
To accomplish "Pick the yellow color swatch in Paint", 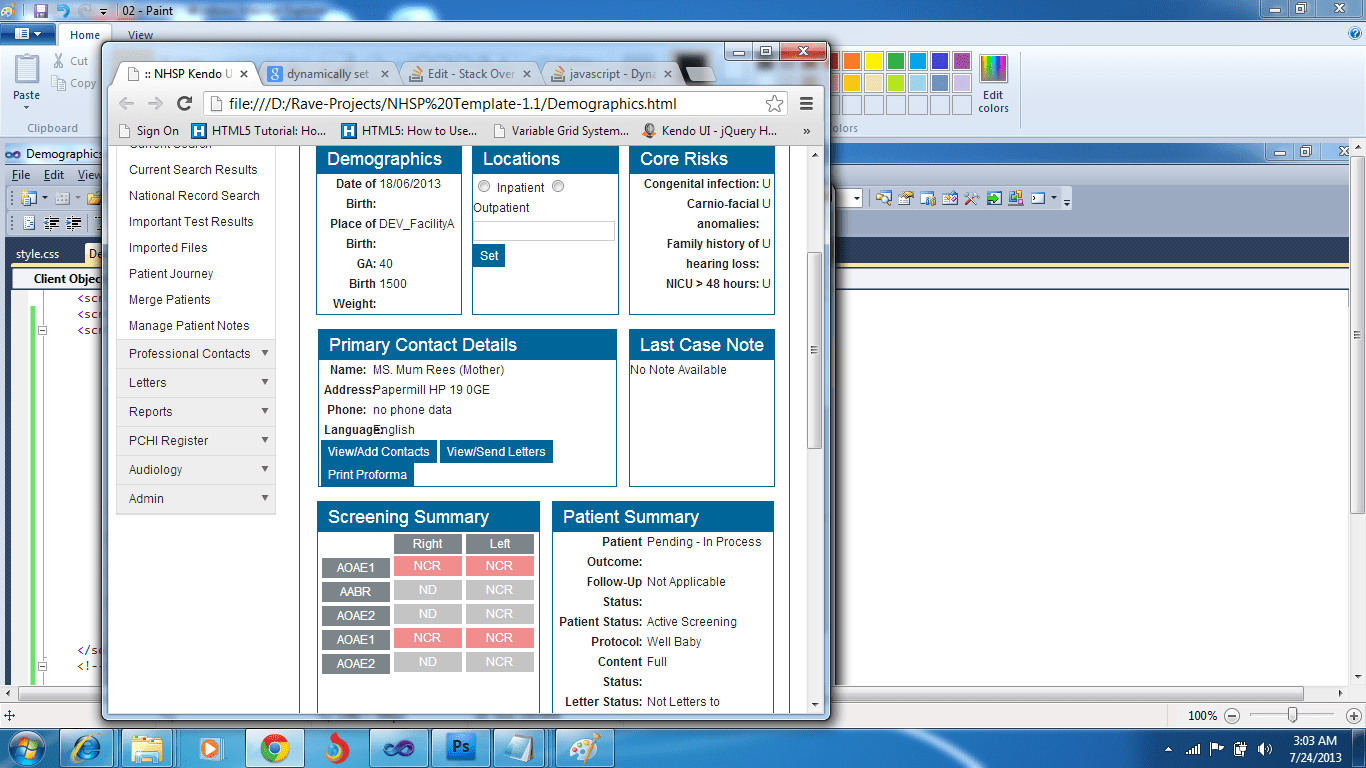I will [873, 61].
